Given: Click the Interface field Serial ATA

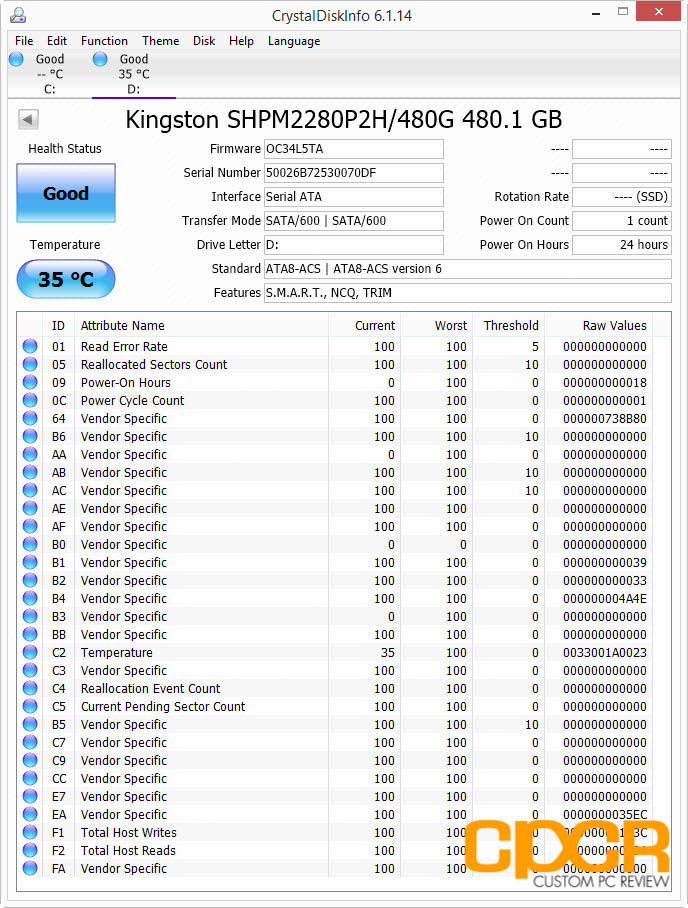Looking at the screenshot, I should [x=354, y=197].
